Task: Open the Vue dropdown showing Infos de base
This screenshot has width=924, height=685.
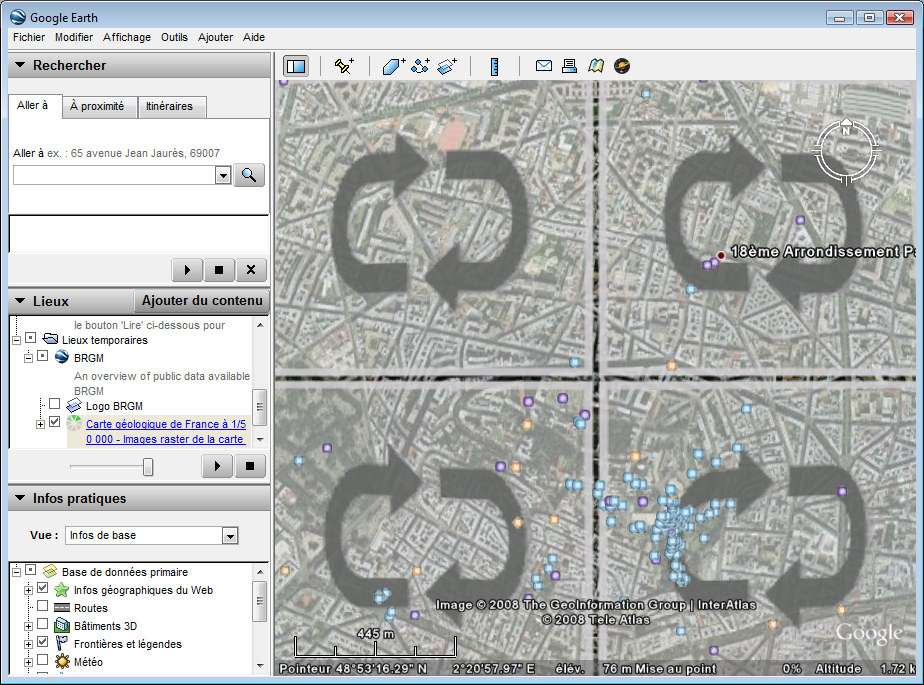Action: point(230,536)
